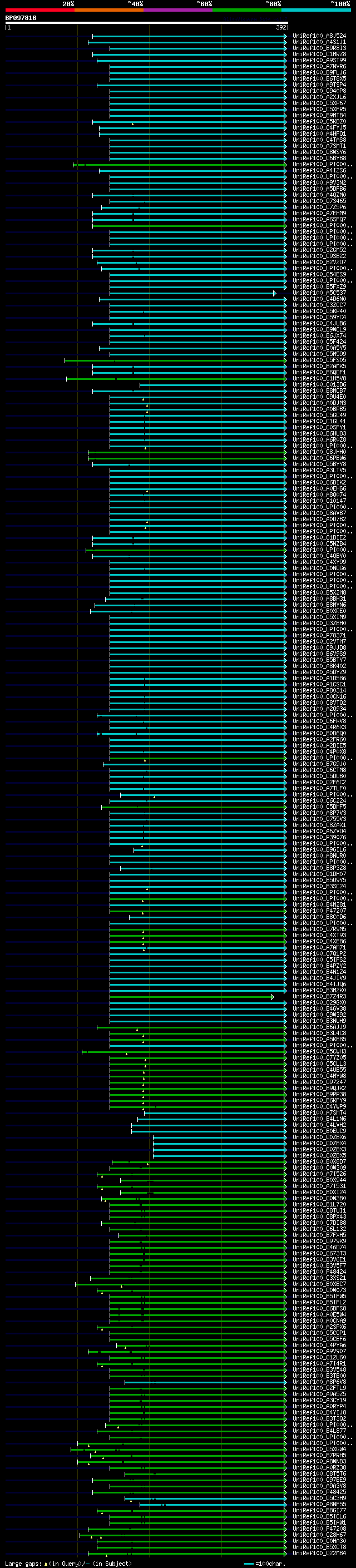
Task: Open hit UniRef100_A9ST99
Action: [319, 60]
